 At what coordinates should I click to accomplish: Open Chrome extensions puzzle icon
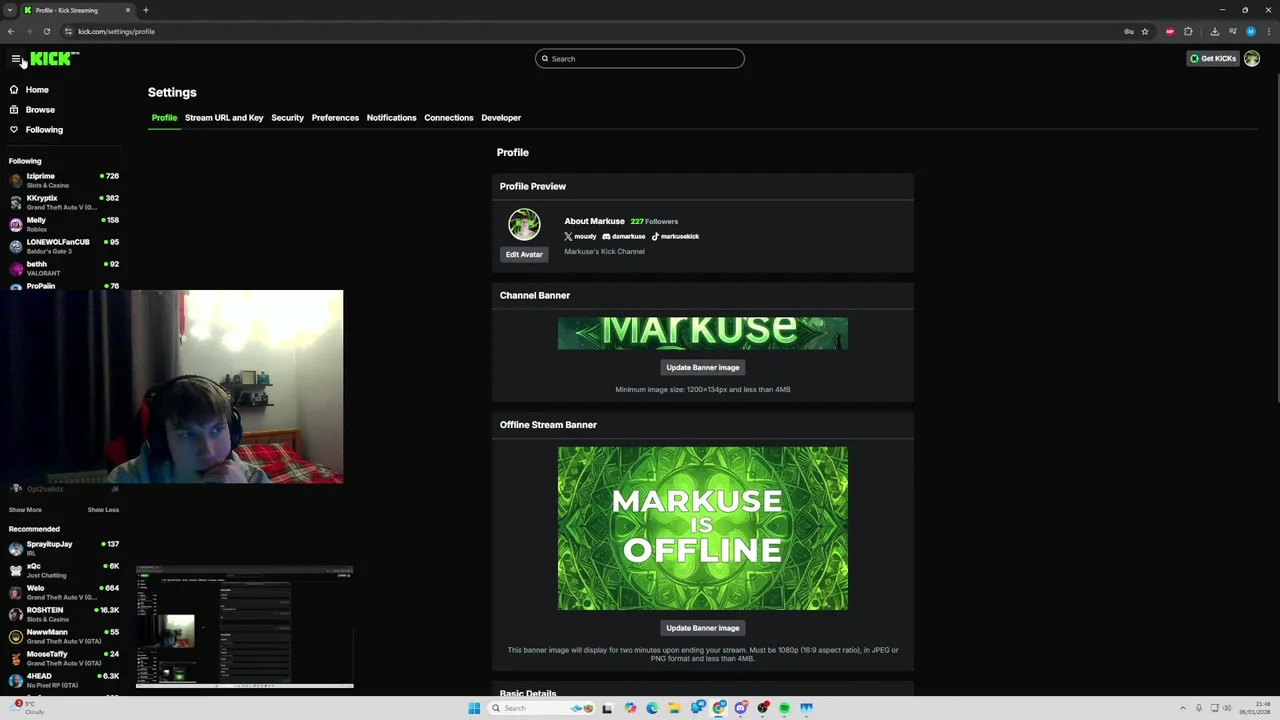click(1188, 31)
